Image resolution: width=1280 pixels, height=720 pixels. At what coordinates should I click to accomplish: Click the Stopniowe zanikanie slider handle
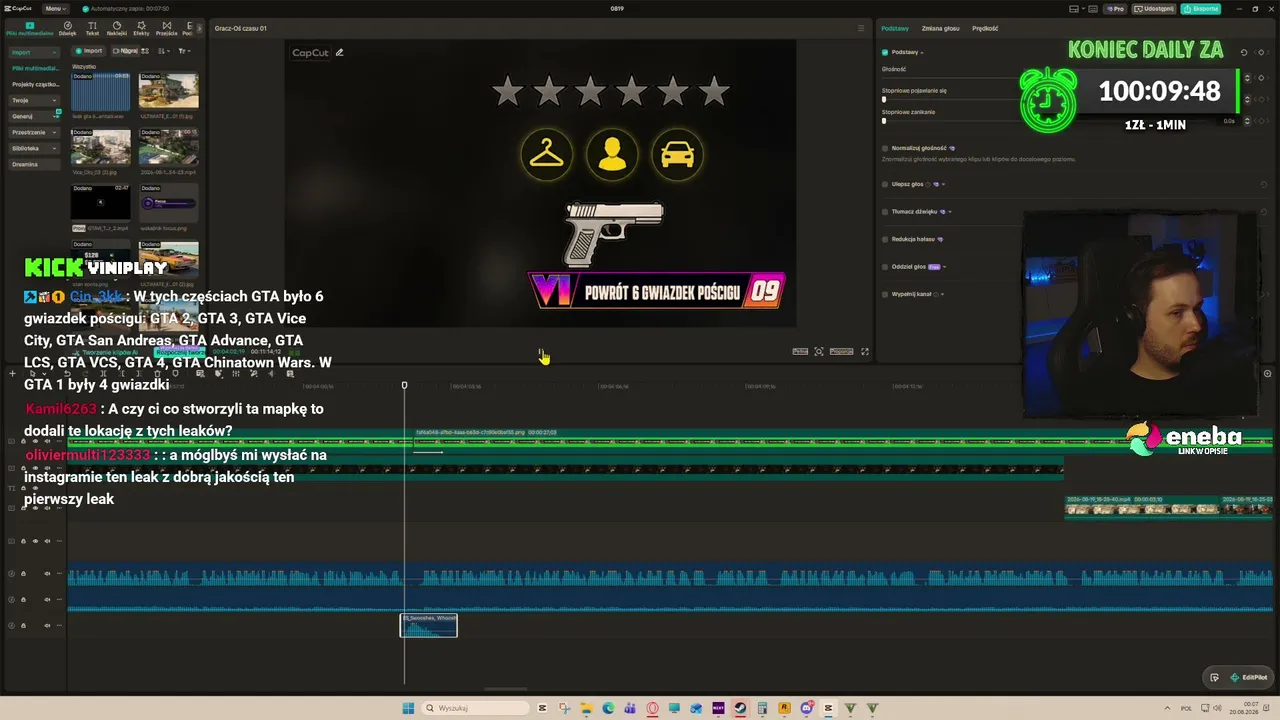click(x=884, y=121)
